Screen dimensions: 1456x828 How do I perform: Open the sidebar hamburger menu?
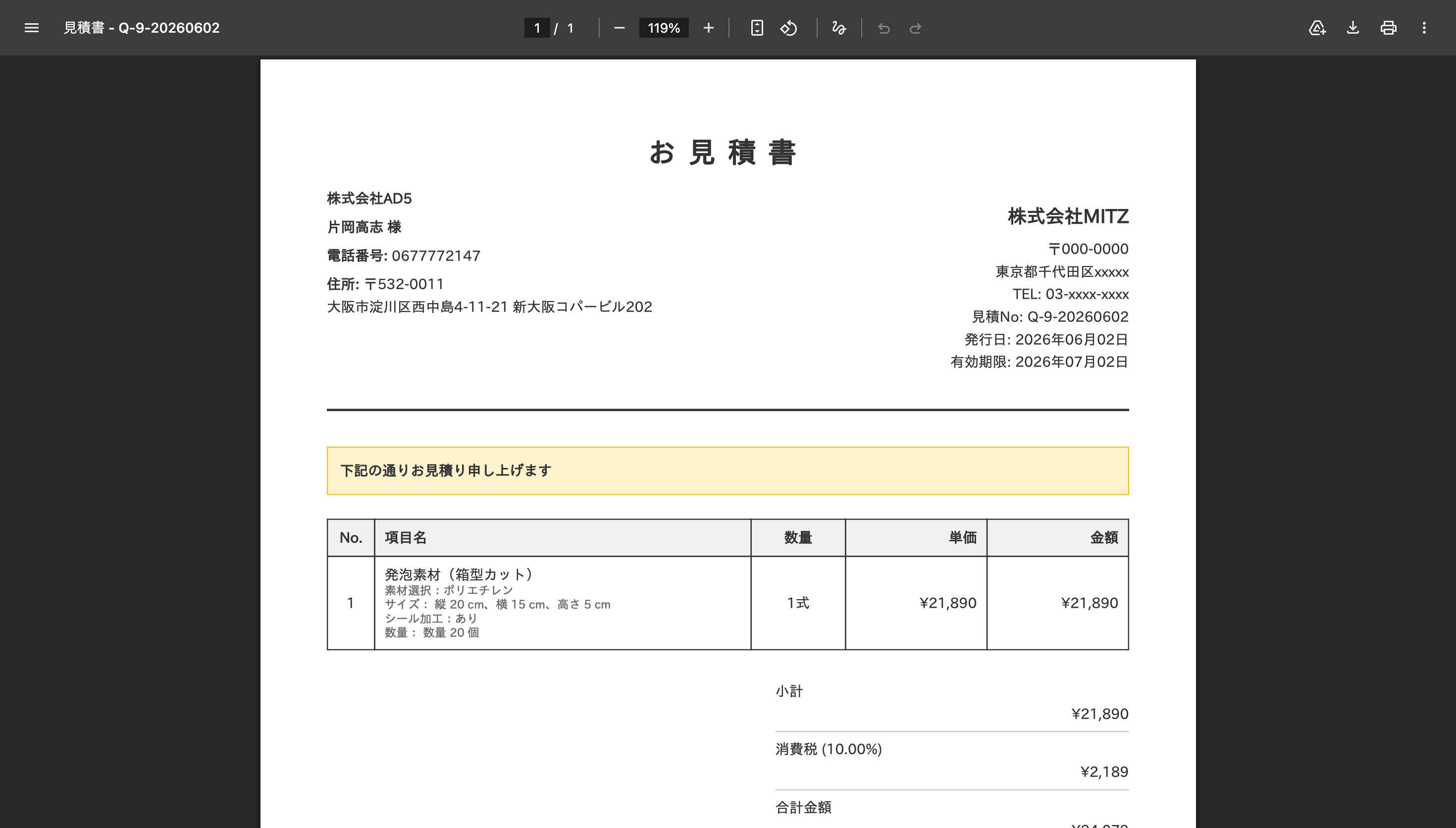[x=32, y=28]
